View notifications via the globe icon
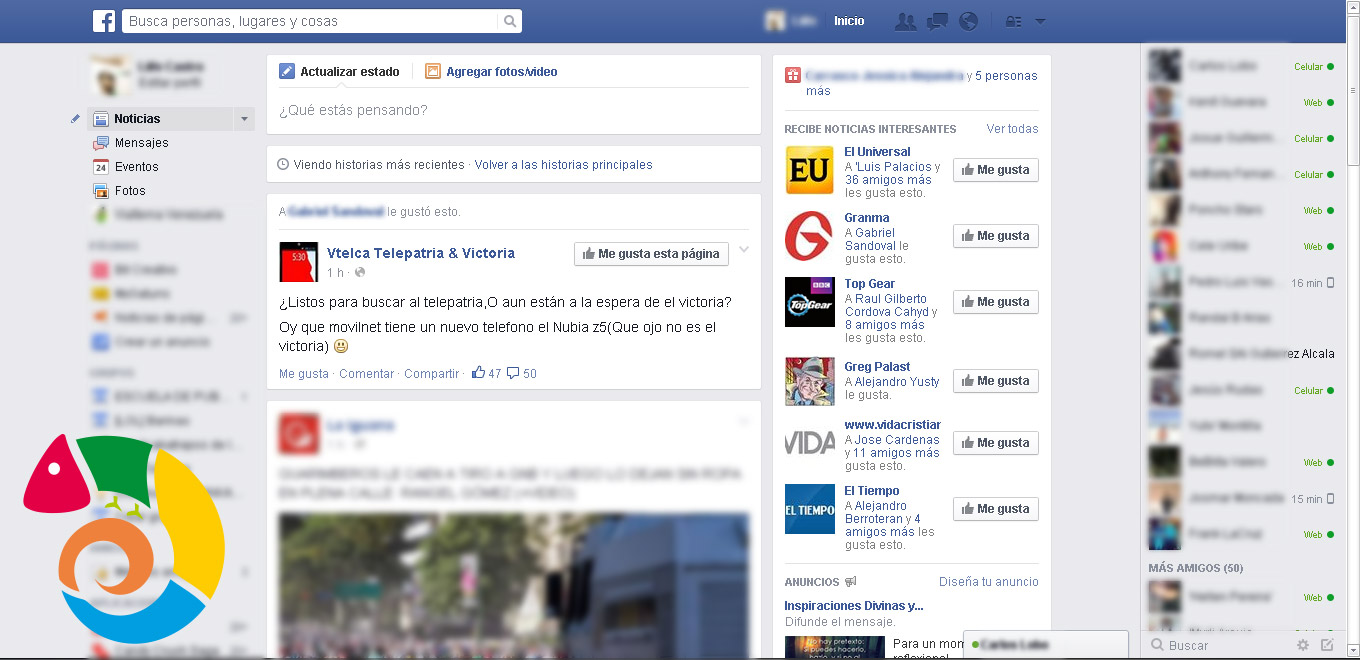The height and width of the screenshot is (660, 1360). pos(968,20)
